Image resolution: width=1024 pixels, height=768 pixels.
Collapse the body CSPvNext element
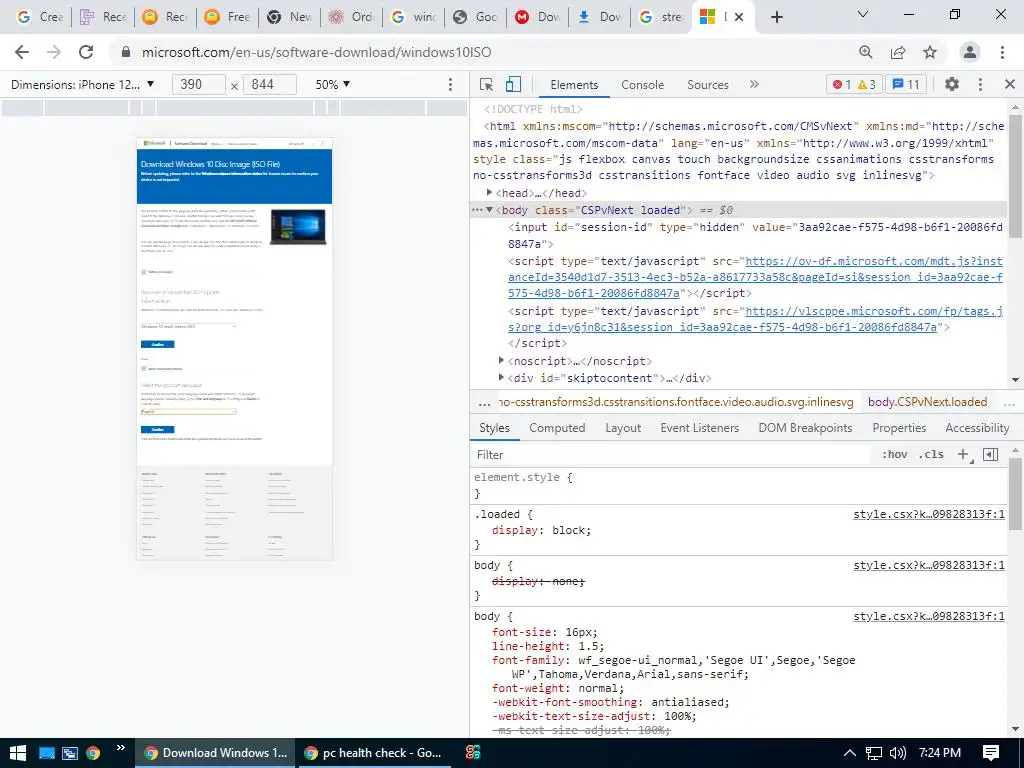coord(488,210)
